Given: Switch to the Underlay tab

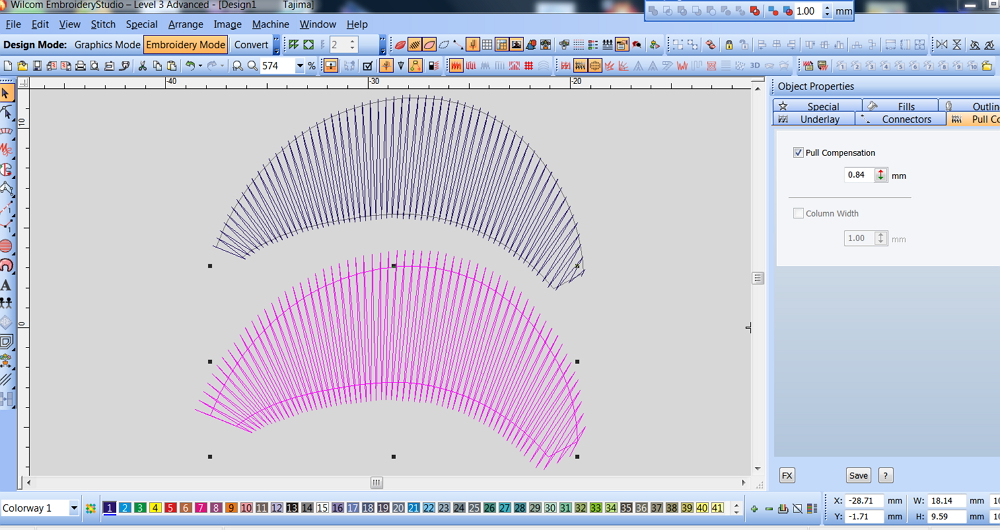Looking at the screenshot, I should [x=820, y=119].
